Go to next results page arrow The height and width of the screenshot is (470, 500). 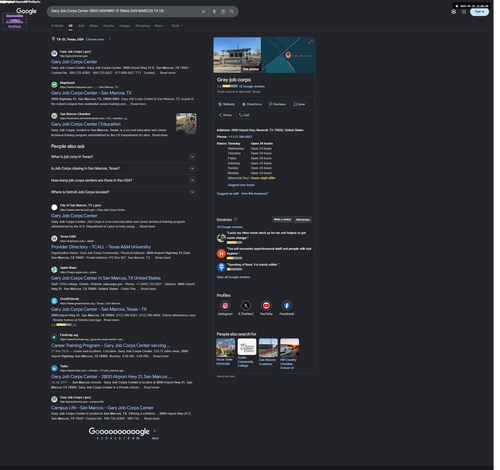155,431
